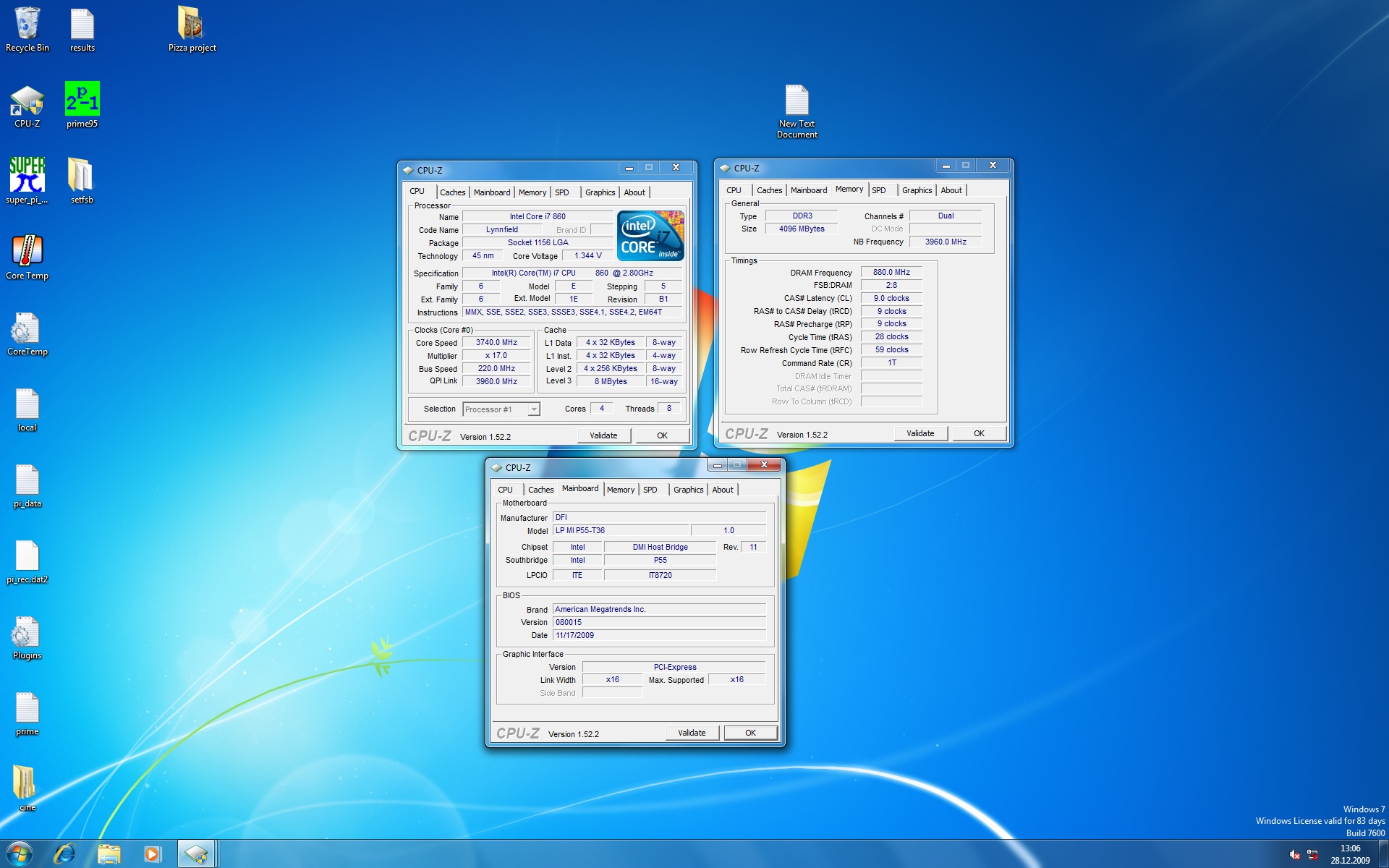Open Memory tab in Mainboard window
Viewport: 1389px width, 868px height.
621,490
